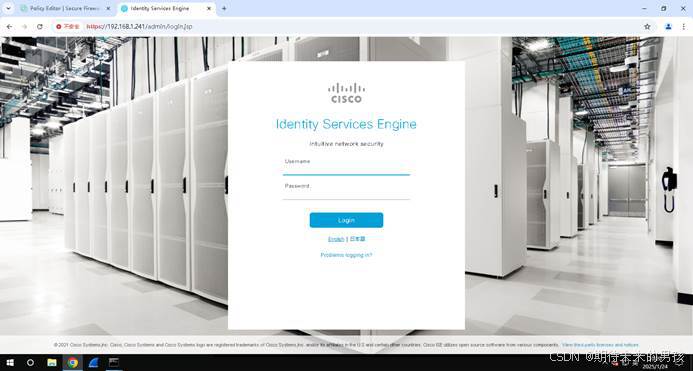
Task: Go back to the previous page
Action: (9, 27)
